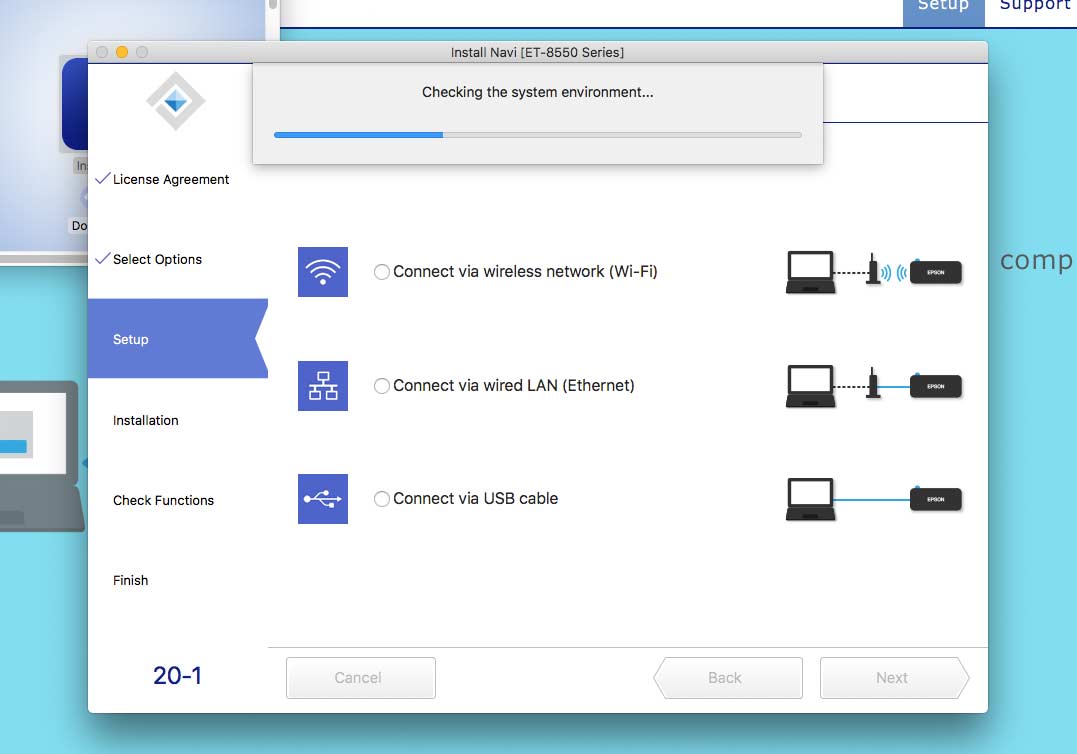Screen dimensions: 1077x754
Task: Select Connect via wireless network (Wi-Fi)
Action: (x=382, y=272)
